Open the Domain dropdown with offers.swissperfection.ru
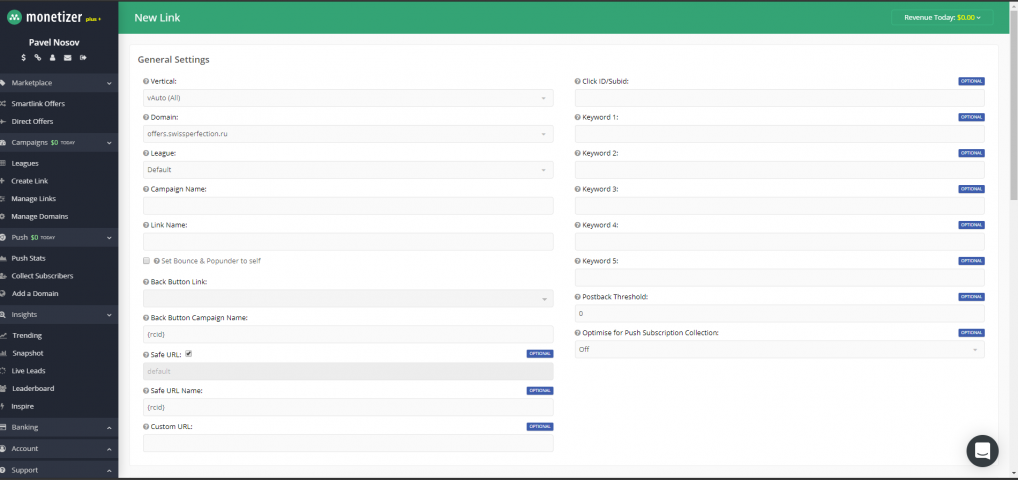Screen dimensions: 1018x480 coord(347,134)
